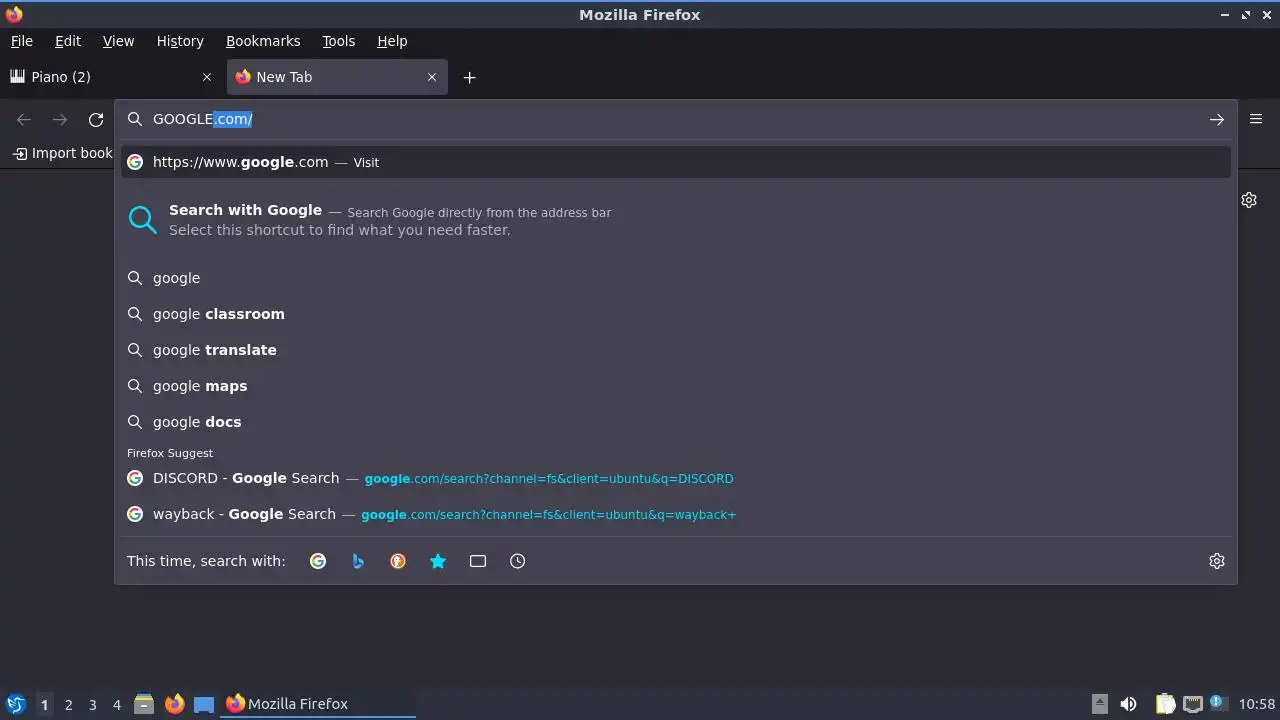Search this time with Bing icon
Image resolution: width=1280 pixels, height=720 pixels.
358,561
